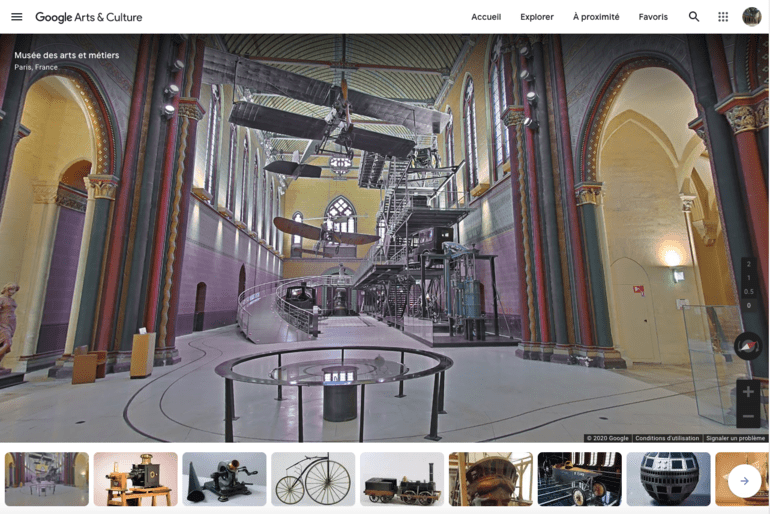
Task: Zoom in with the plus button
Action: coord(748,392)
